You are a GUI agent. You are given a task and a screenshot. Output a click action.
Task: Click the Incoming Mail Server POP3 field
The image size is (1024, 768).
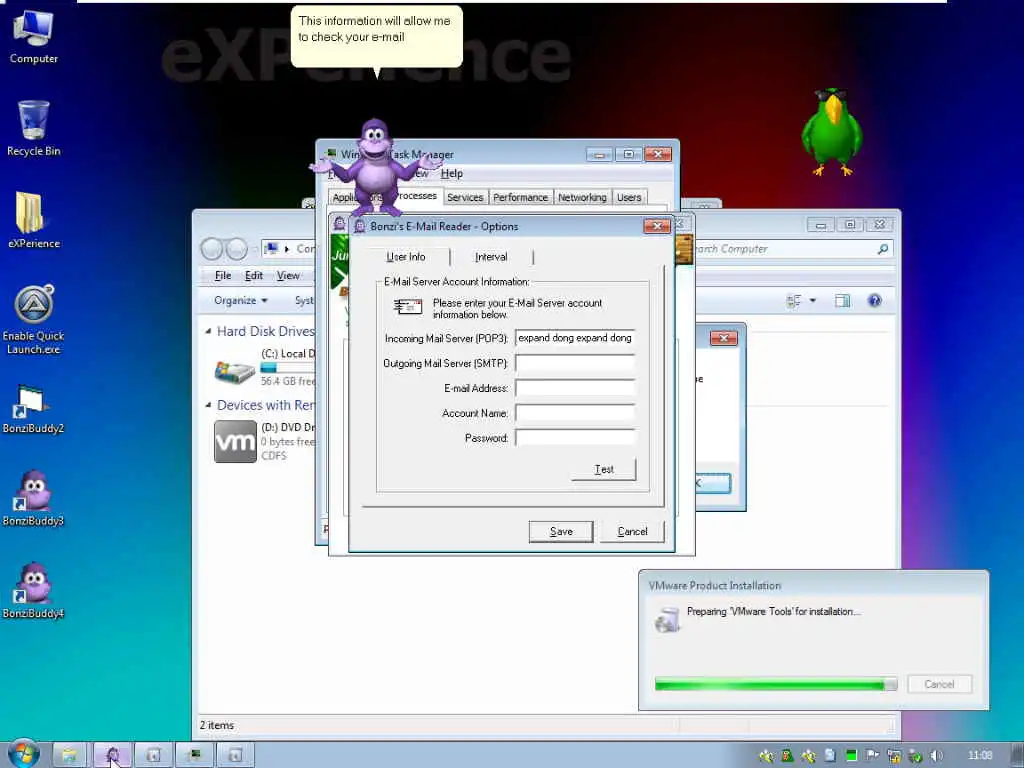(x=575, y=338)
